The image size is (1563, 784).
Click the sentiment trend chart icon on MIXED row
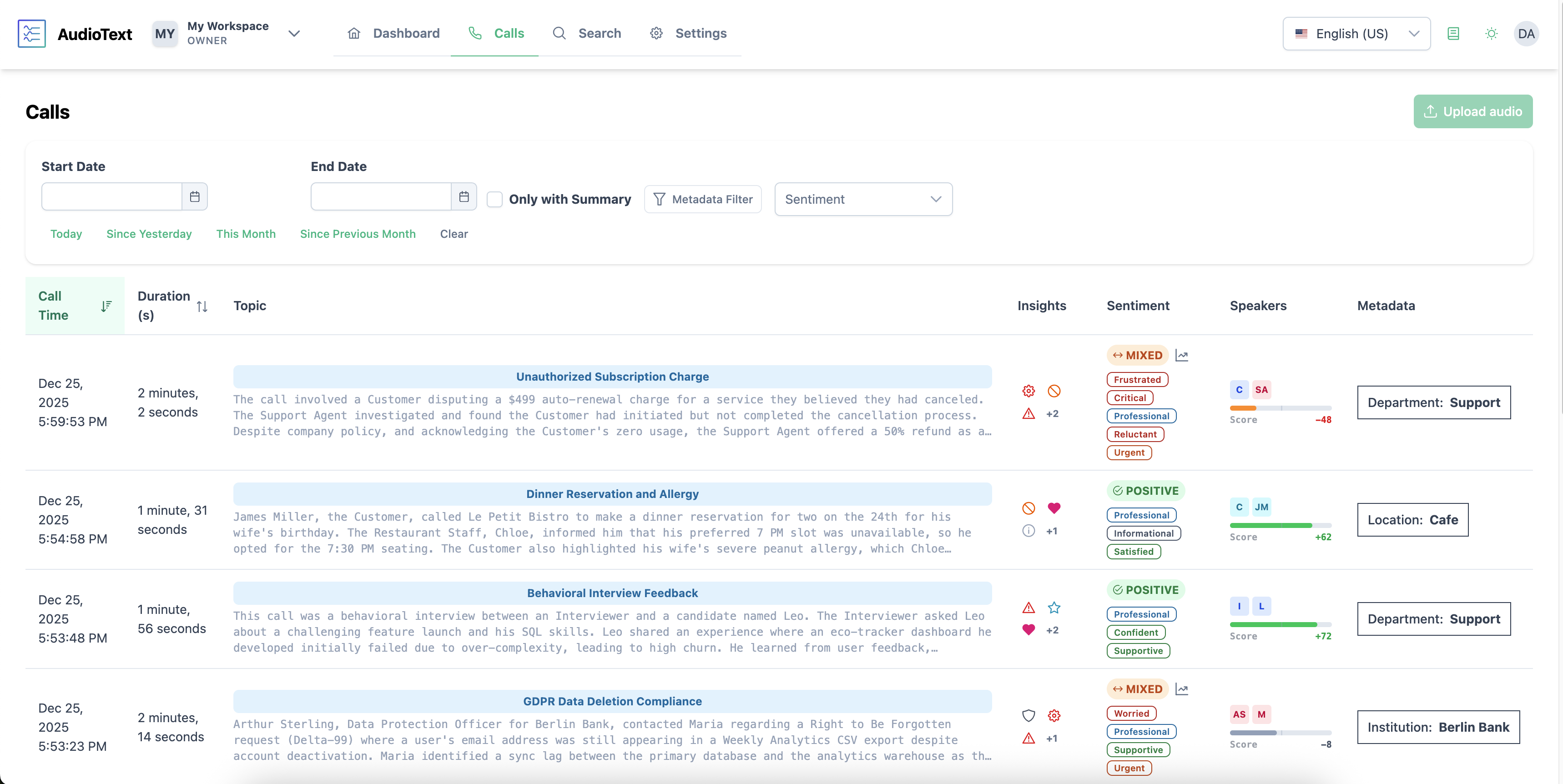pos(1182,355)
